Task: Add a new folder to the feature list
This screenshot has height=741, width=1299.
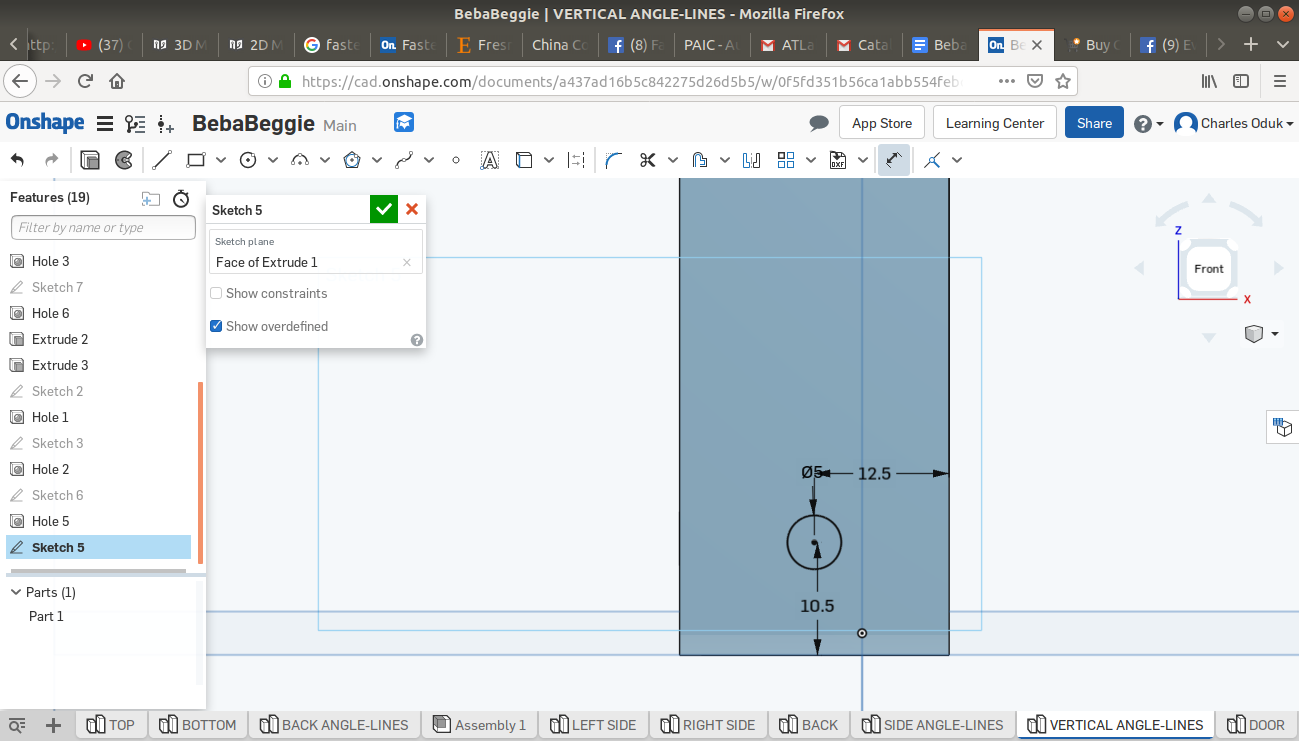Action: click(151, 198)
